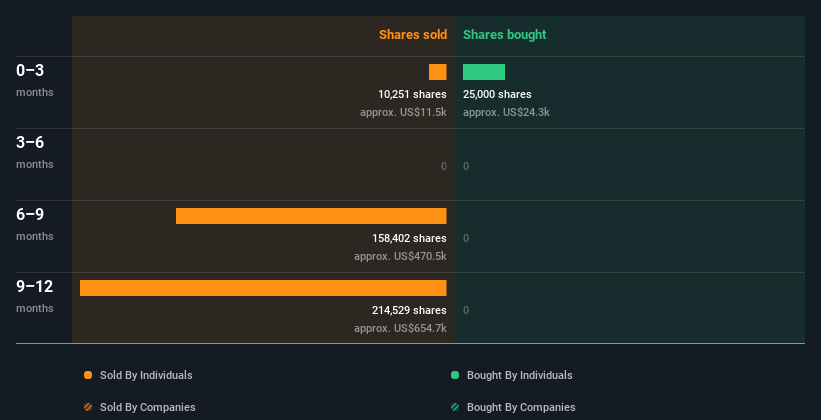Click the Sold By Individuals legend dot
Viewport: 821px width, 420px height.
click(x=88, y=375)
